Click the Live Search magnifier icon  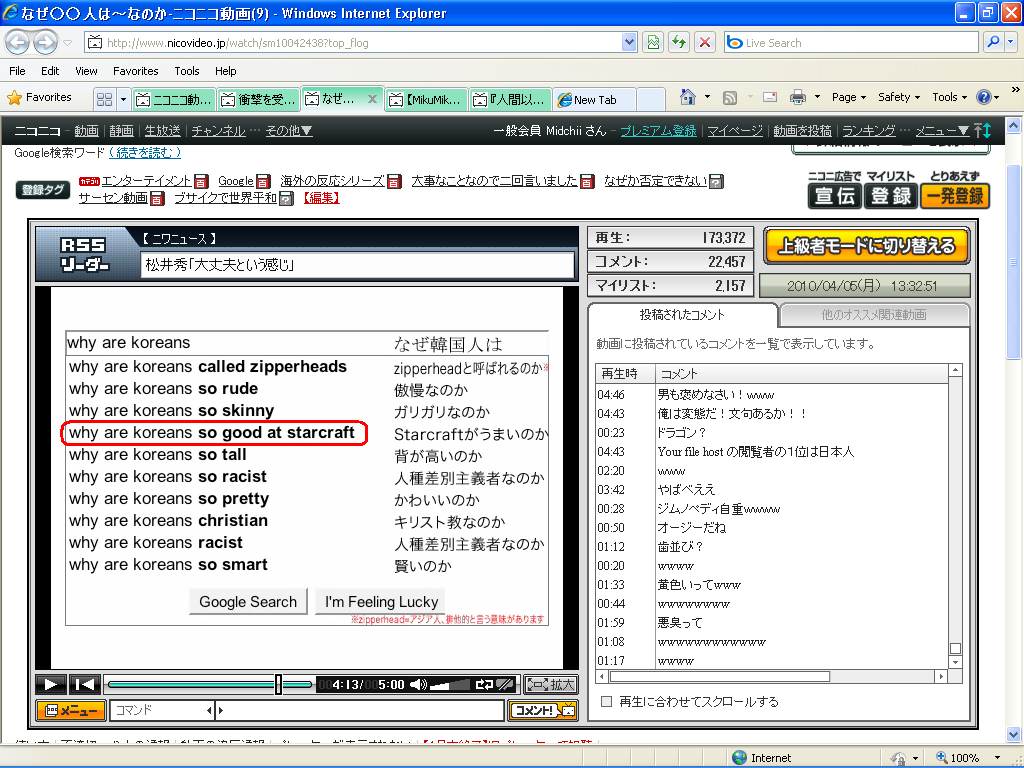tap(992, 43)
